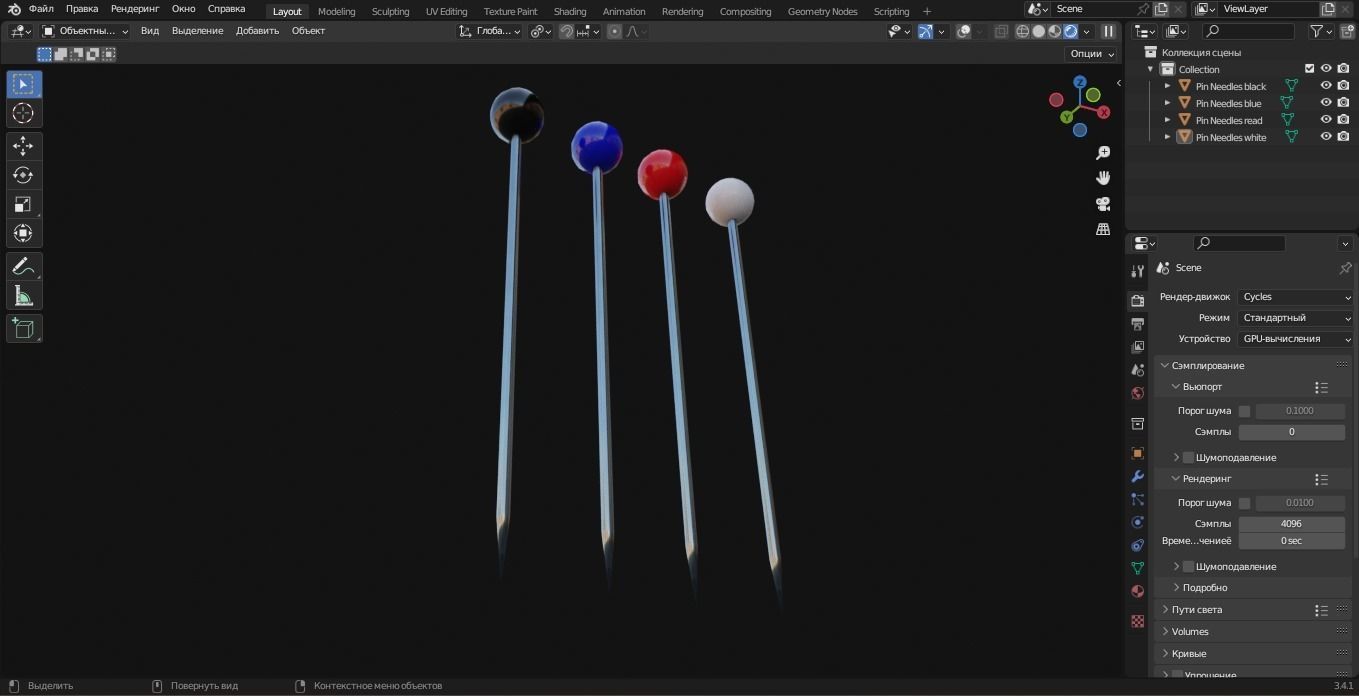Image resolution: width=1359 pixels, height=696 pixels.
Task: Switch to the Shading workspace tab
Action: (x=570, y=11)
